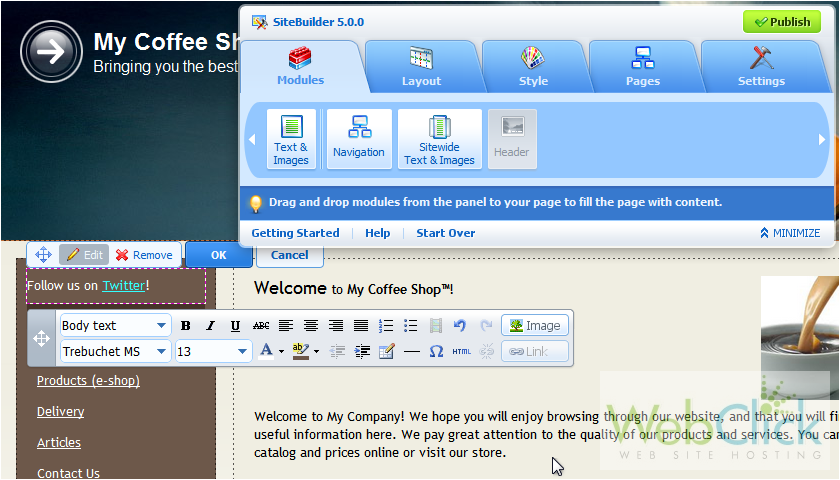Select the Navigation module
Screen dimensions: 840x480
359,139
